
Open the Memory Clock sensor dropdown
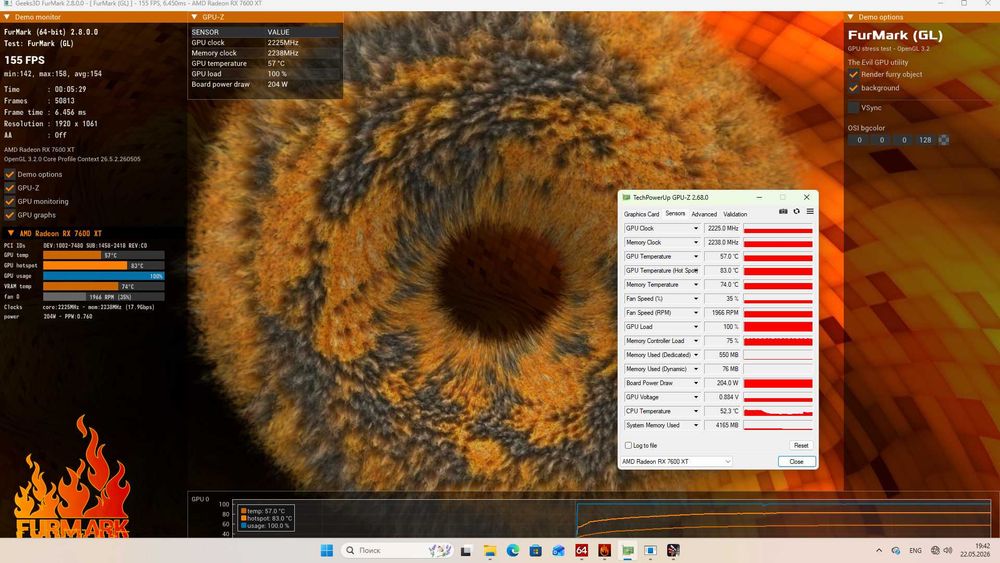click(x=696, y=242)
